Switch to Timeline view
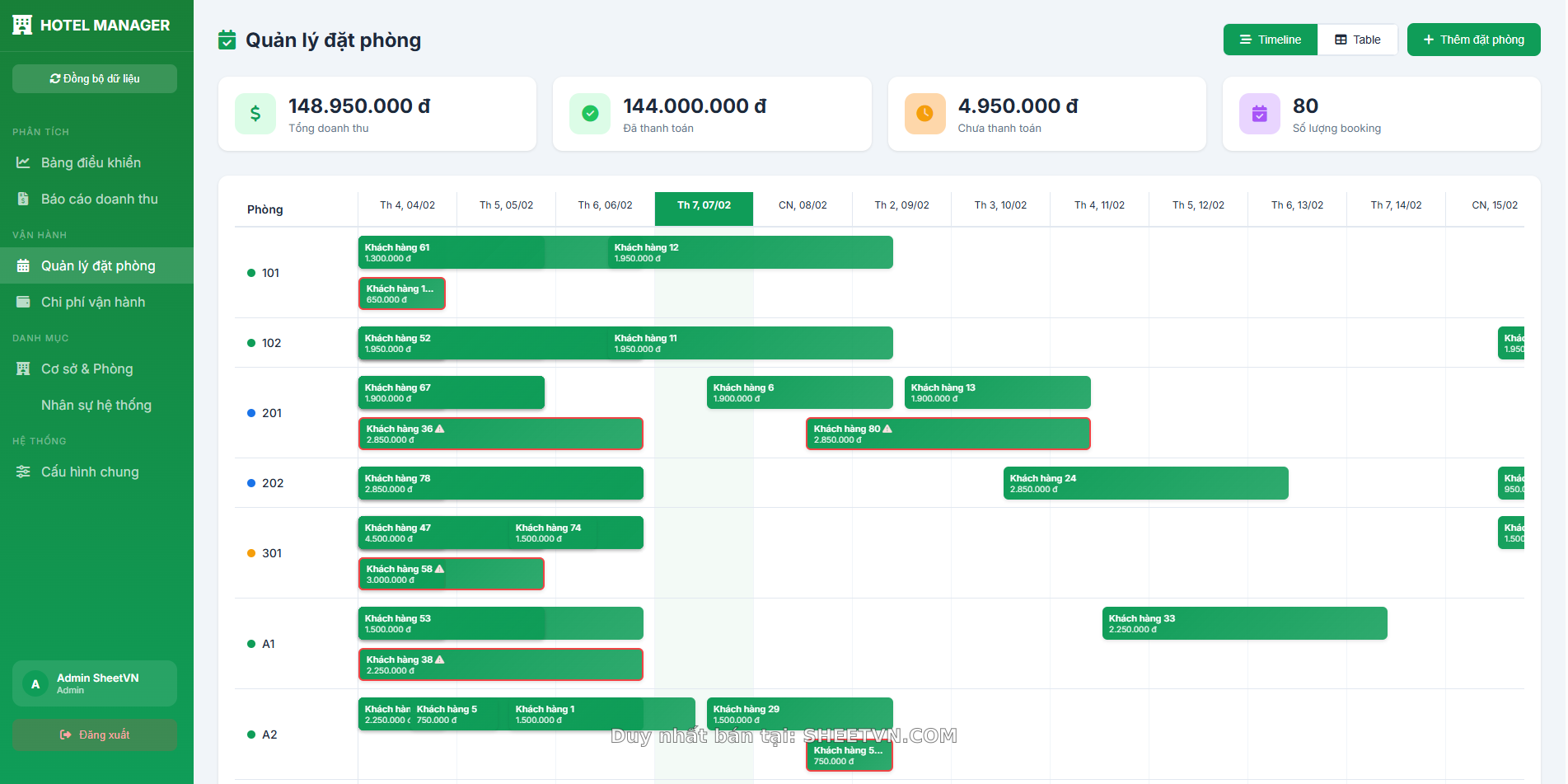1568x784 pixels. pos(1270,40)
